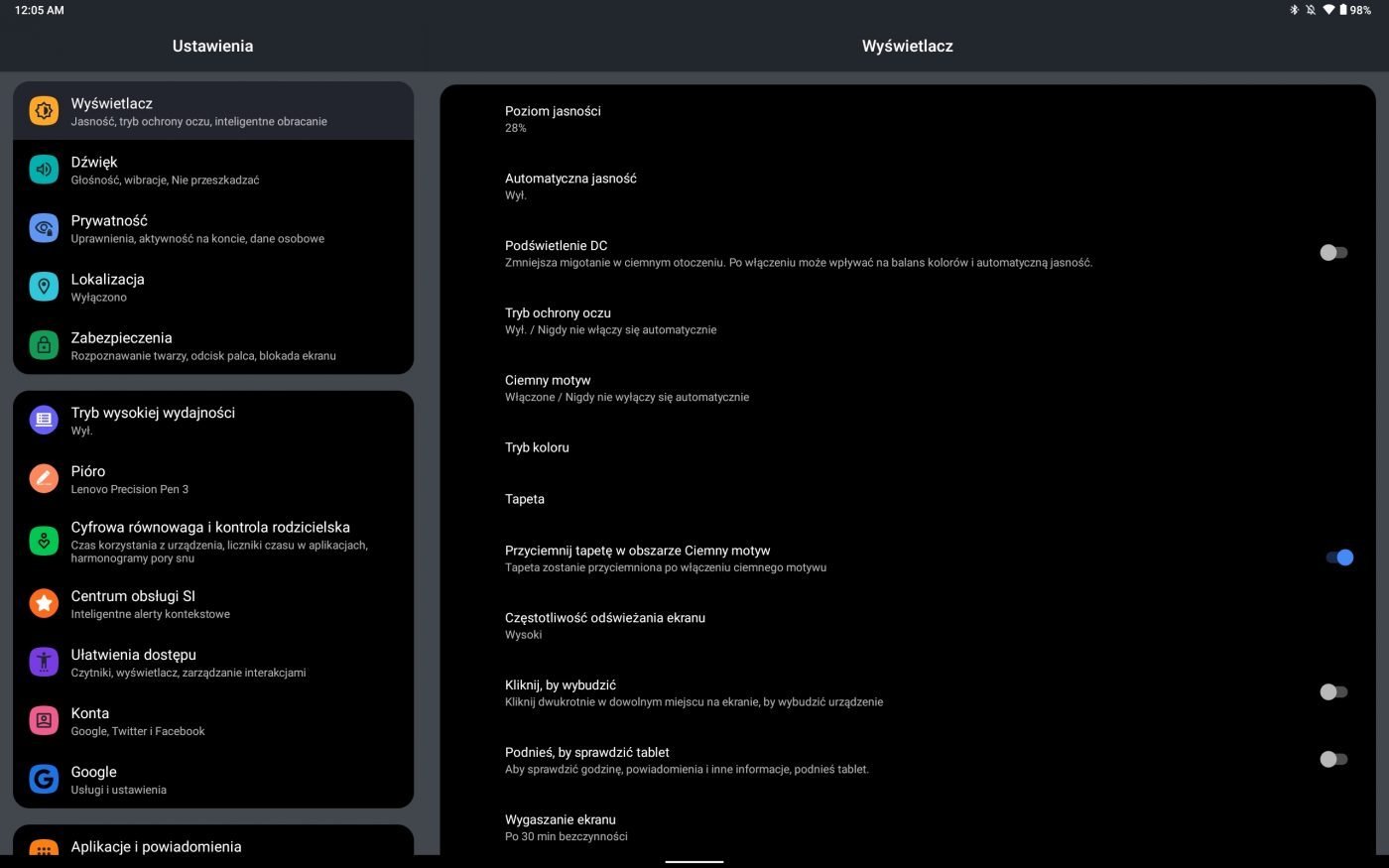Enable Kliknij, by wybudzić switch
Image resolution: width=1389 pixels, height=868 pixels.
(x=1333, y=692)
